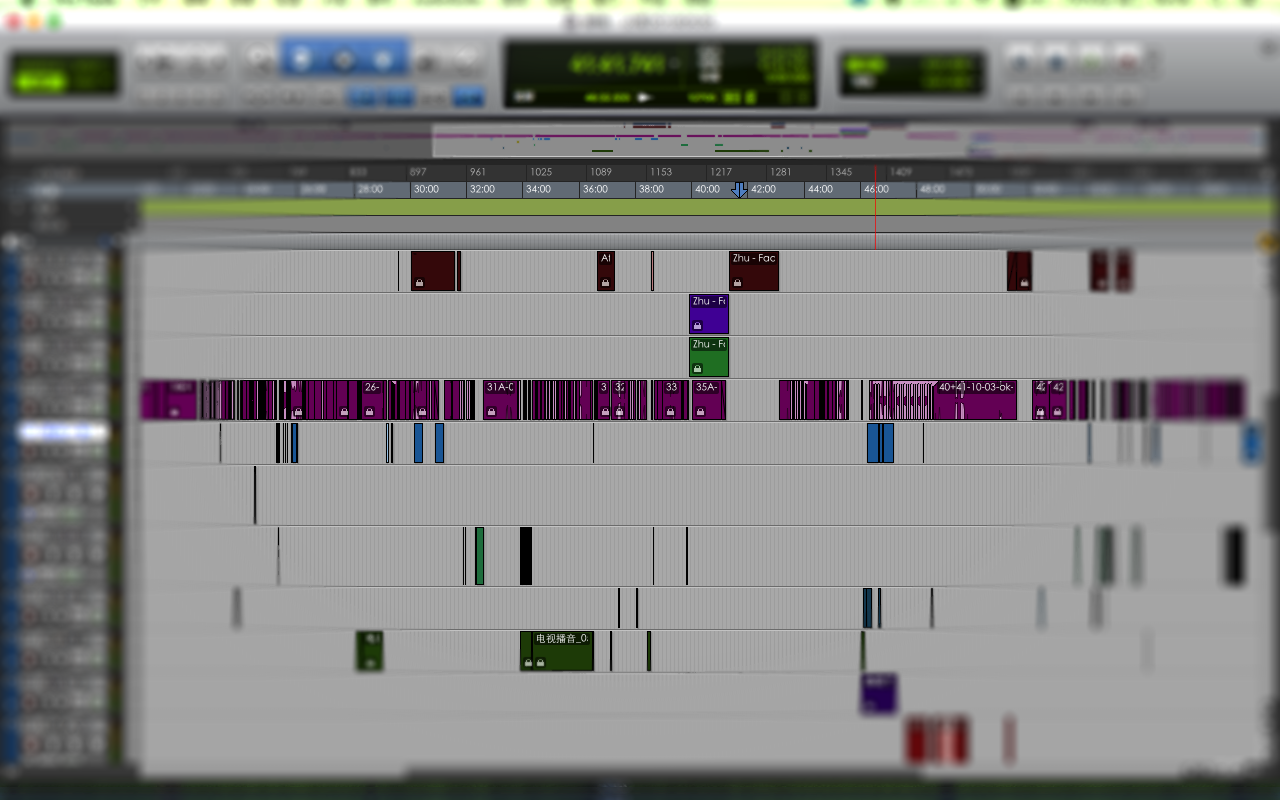The height and width of the screenshot is (800, 1280).
Task: Click lock icon on magenta 31A clip
Action: click(490, 412)
